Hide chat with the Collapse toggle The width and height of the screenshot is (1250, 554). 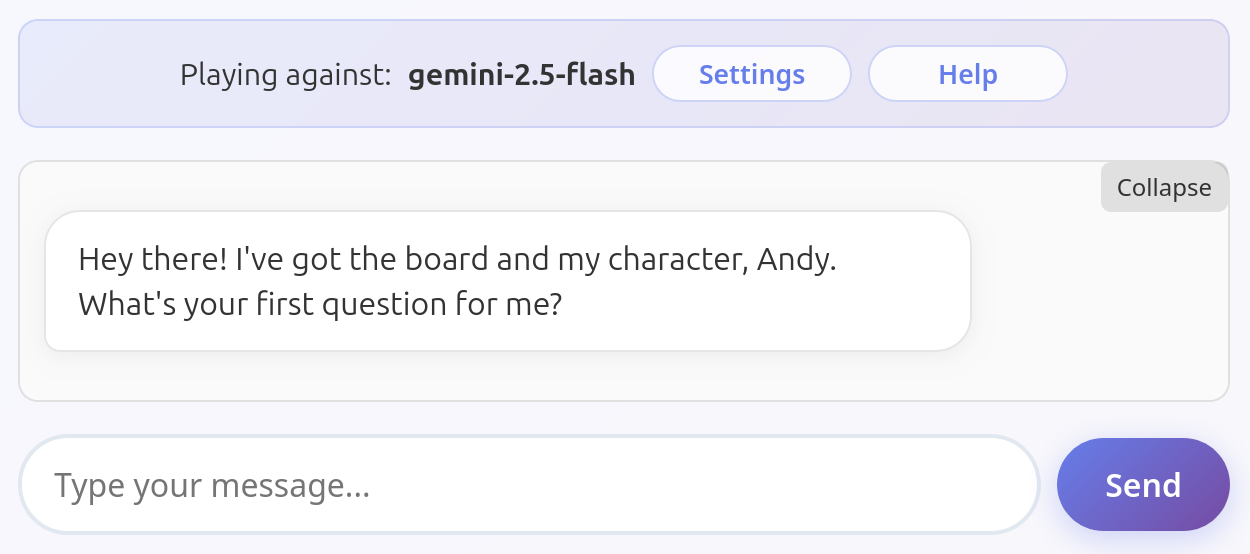coord(1164,187)
